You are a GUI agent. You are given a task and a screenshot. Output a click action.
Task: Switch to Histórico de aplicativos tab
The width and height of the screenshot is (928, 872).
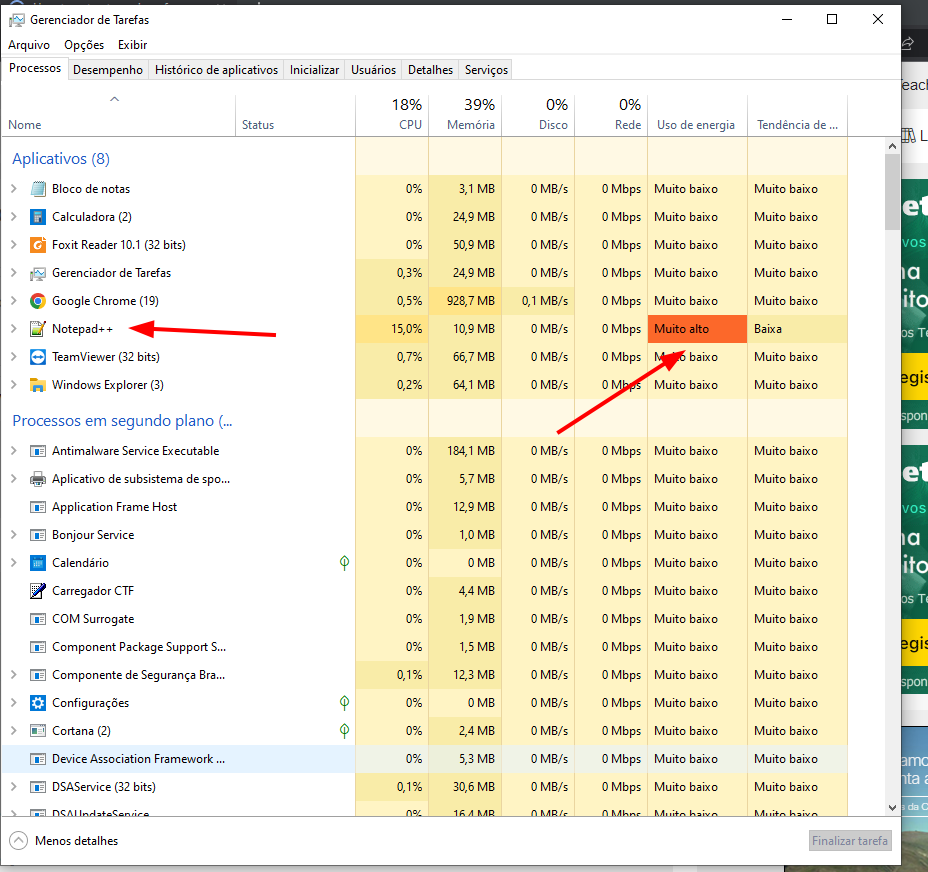(x=216, y=70)
